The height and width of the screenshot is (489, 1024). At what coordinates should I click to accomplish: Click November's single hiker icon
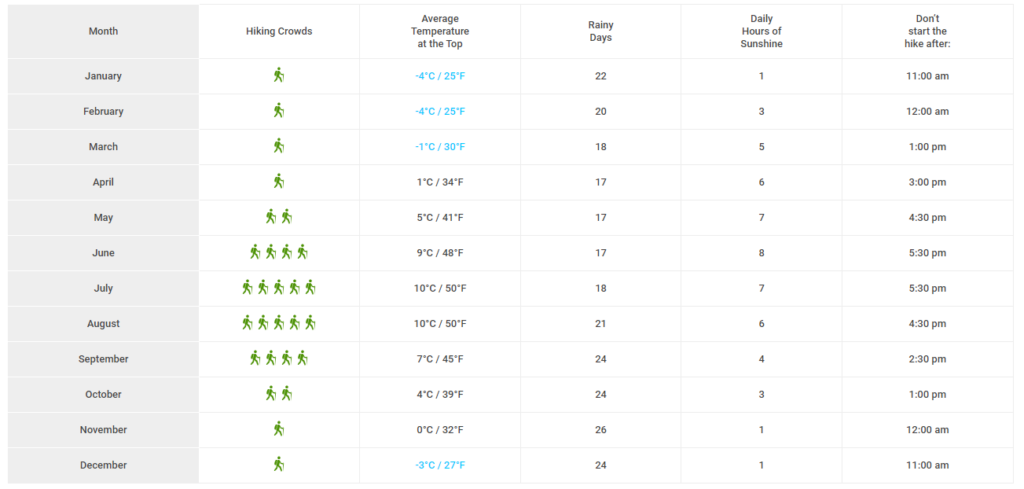(279, 429)
